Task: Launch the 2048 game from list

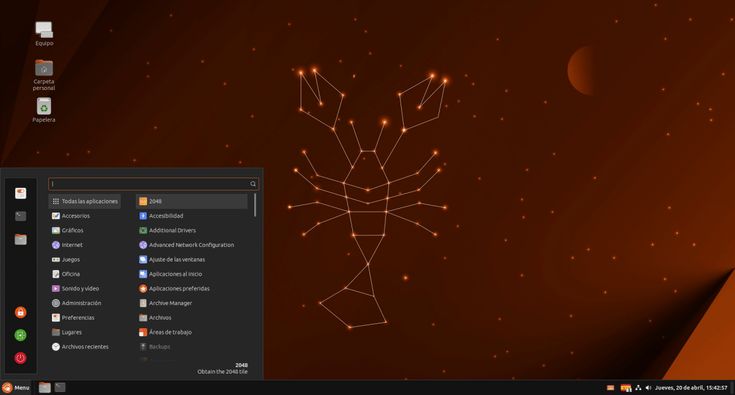Action: point(192,201)
